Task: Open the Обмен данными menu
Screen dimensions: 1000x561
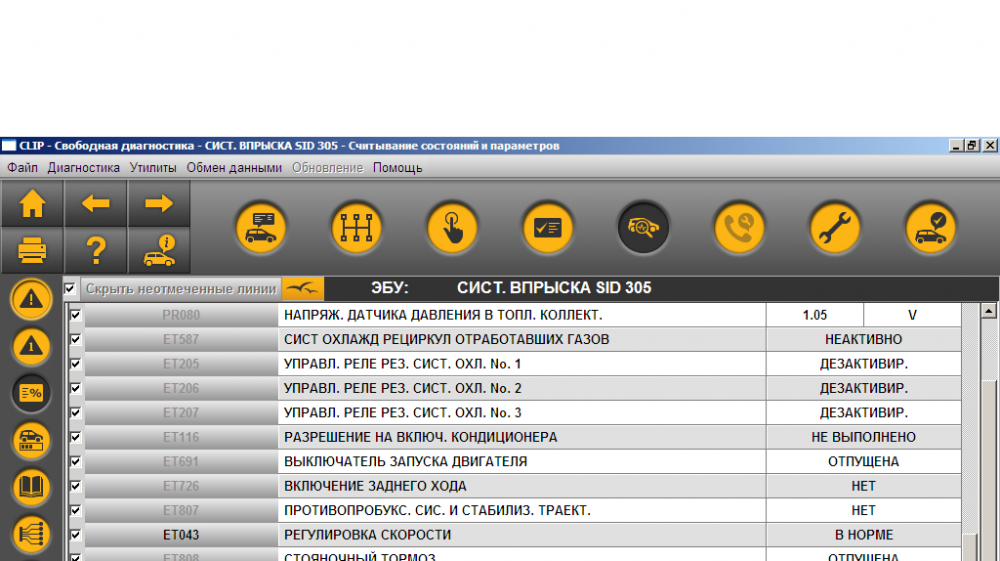Action: [234, 168]
